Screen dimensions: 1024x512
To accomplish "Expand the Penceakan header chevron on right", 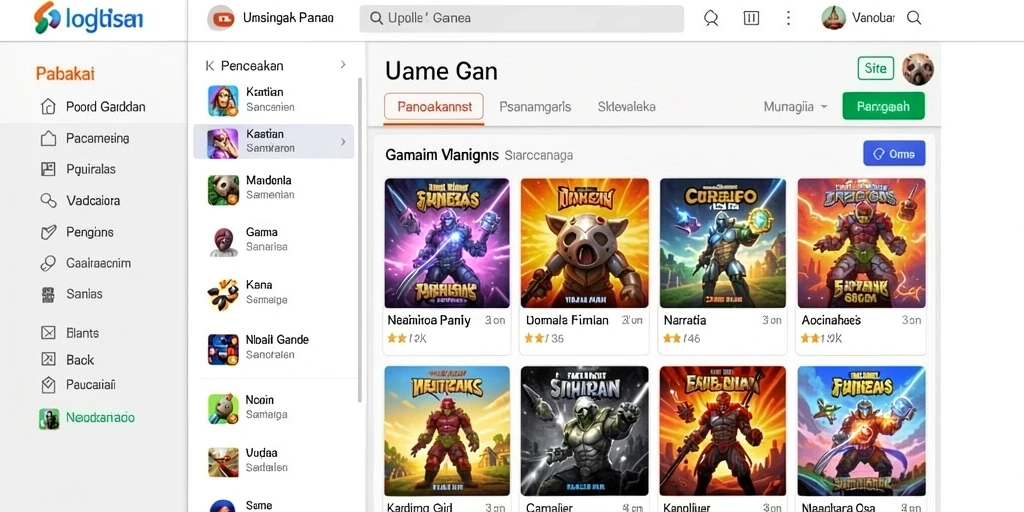I will (x=343, y=65).
